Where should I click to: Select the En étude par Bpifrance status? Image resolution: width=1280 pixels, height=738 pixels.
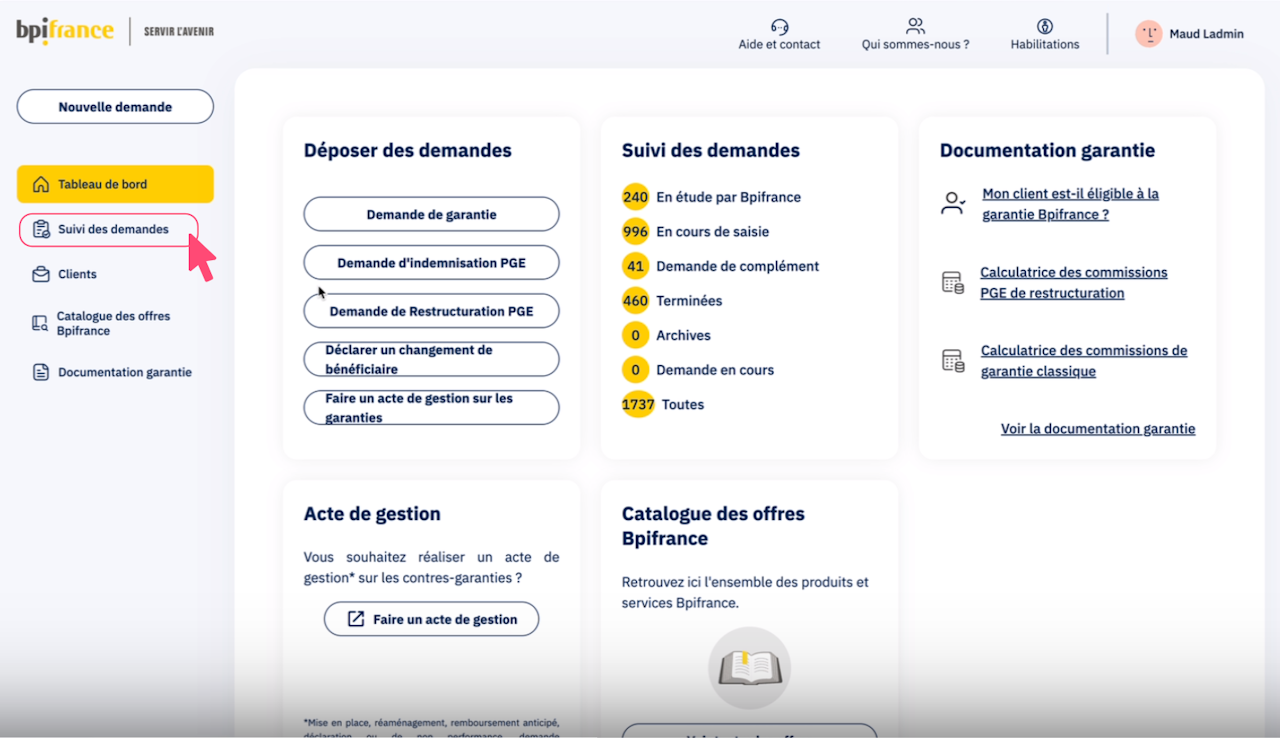click(x=728, y=197)
